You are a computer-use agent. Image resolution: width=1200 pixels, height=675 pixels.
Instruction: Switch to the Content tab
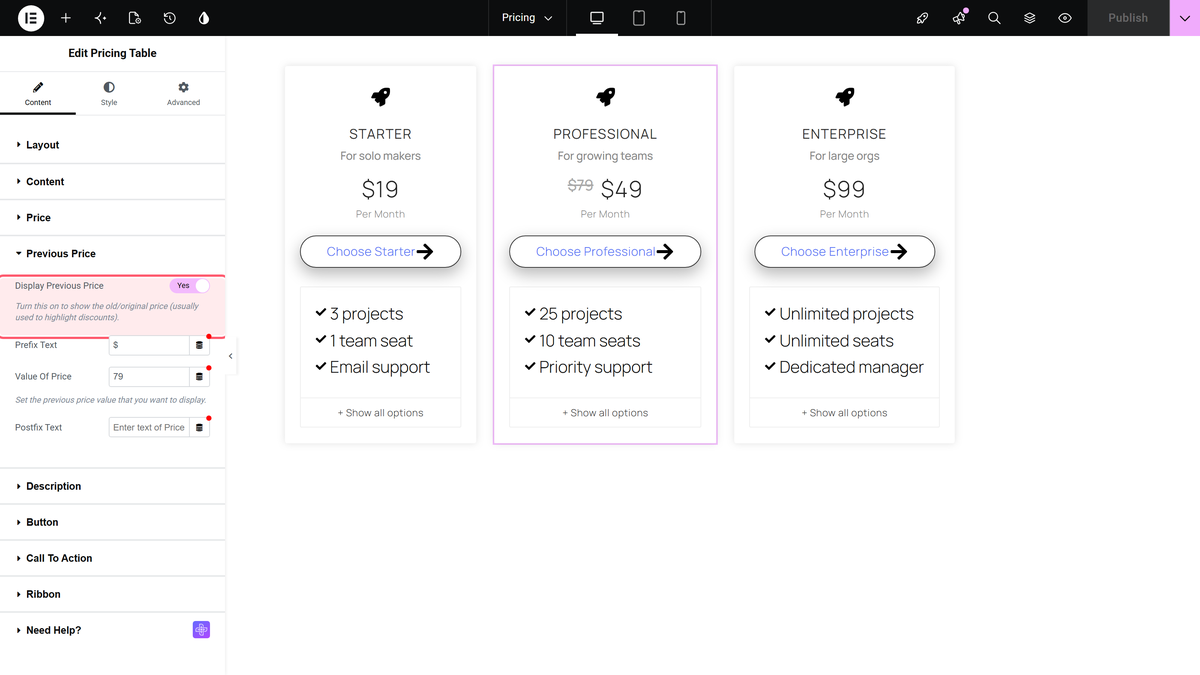pyautogui.click(x=38, y=95)
